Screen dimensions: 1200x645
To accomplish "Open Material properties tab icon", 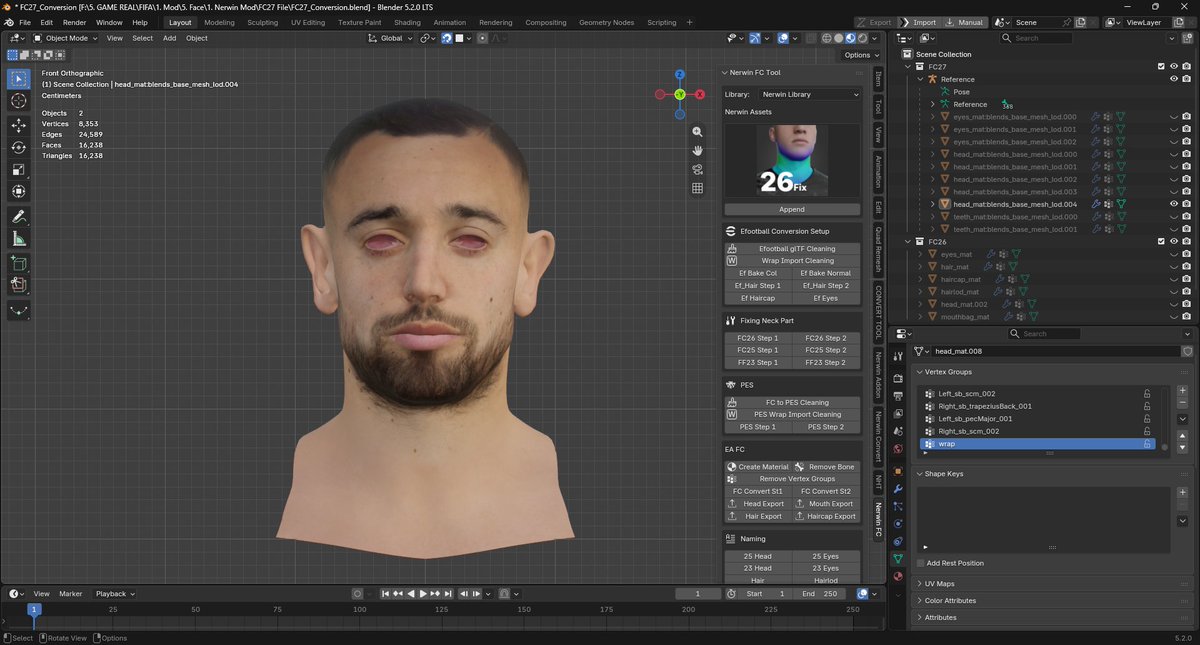I will coord(898,576).
